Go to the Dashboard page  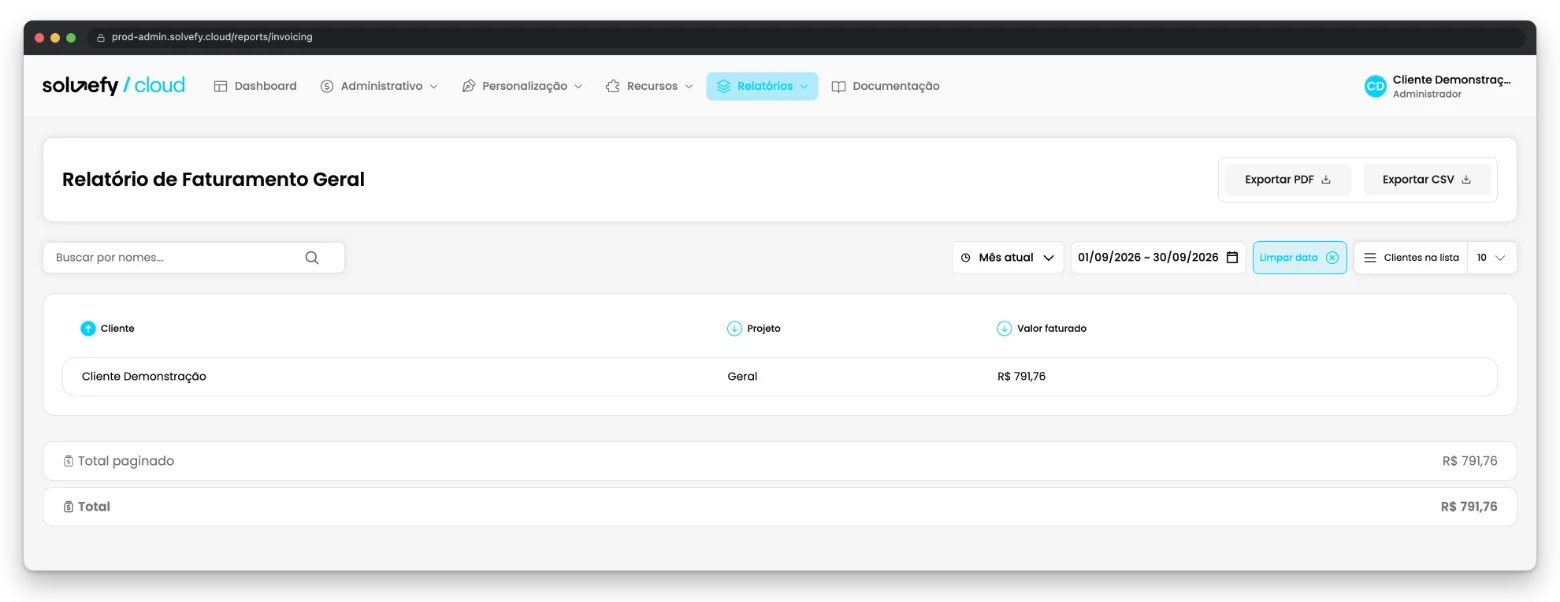[x=255, y=86]
